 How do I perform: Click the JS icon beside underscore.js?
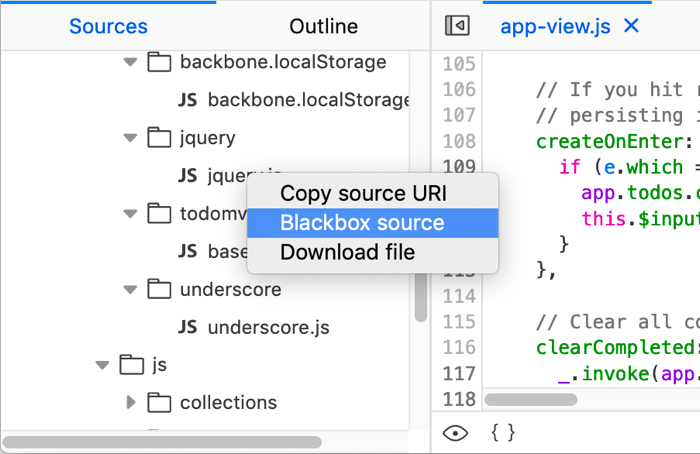[x=188, y=327]
